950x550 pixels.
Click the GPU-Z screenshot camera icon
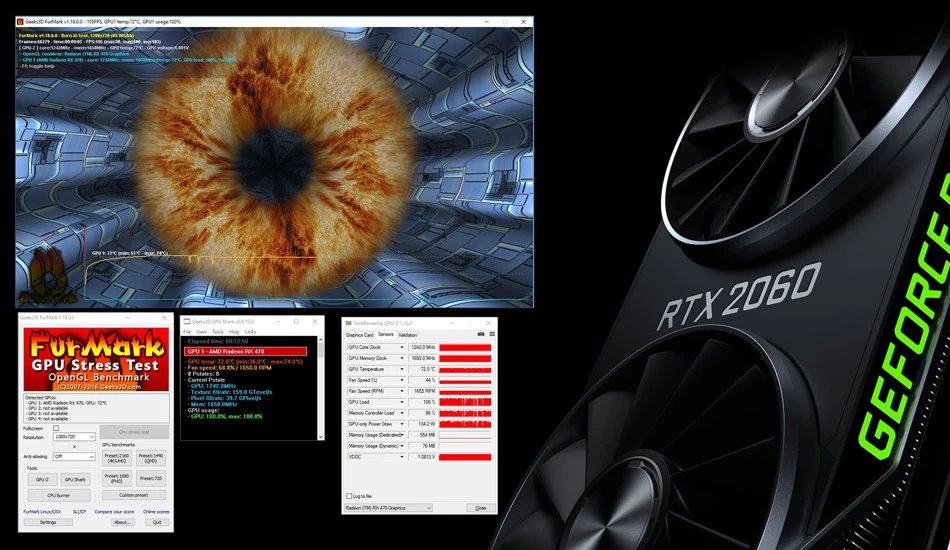coord(481,334)
